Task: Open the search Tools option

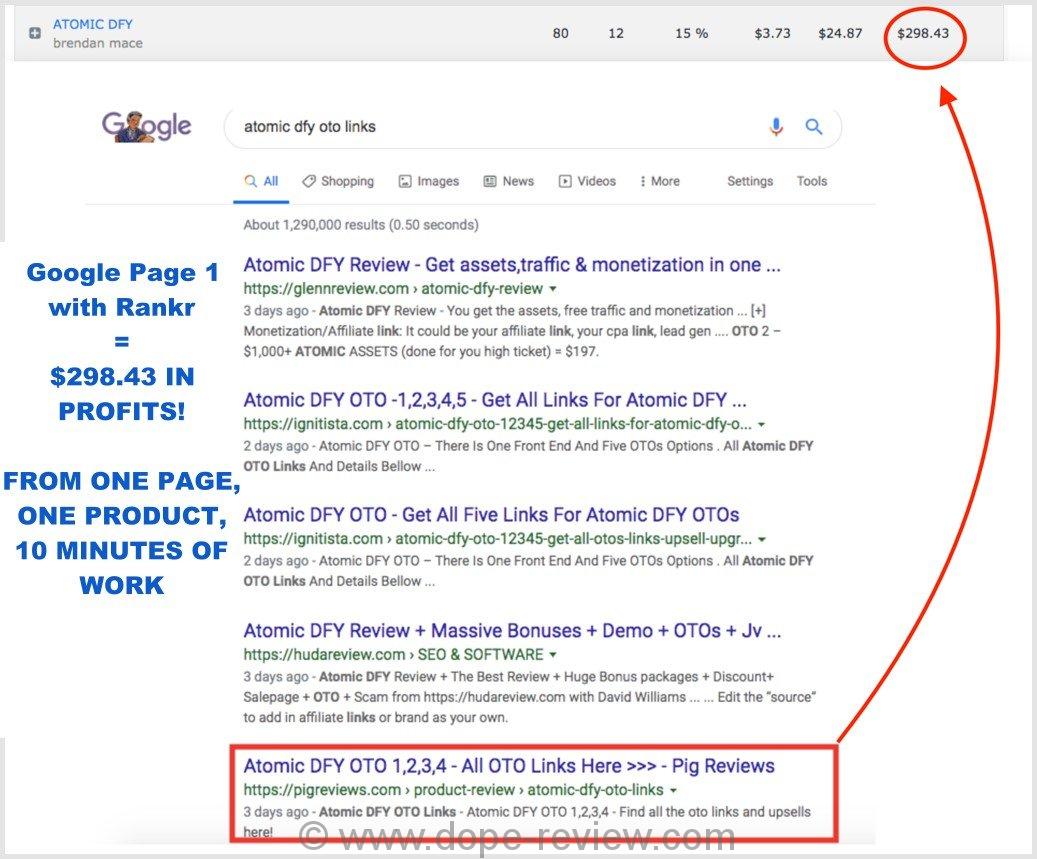Action: 811,181
